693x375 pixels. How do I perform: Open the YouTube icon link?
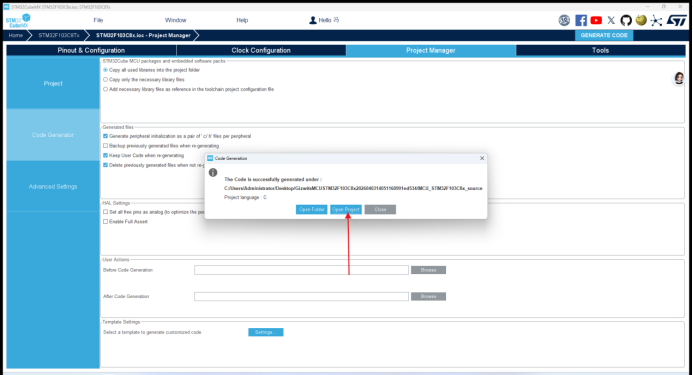coord(596,20)
